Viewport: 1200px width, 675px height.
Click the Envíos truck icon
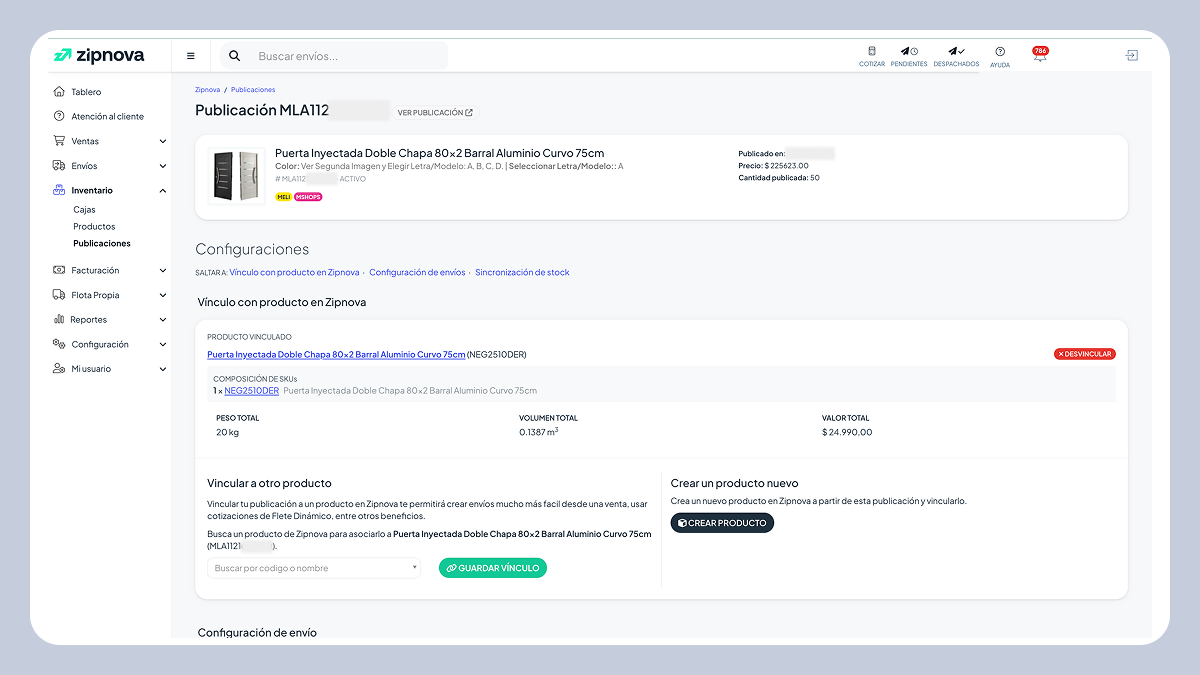coord(59,166)
